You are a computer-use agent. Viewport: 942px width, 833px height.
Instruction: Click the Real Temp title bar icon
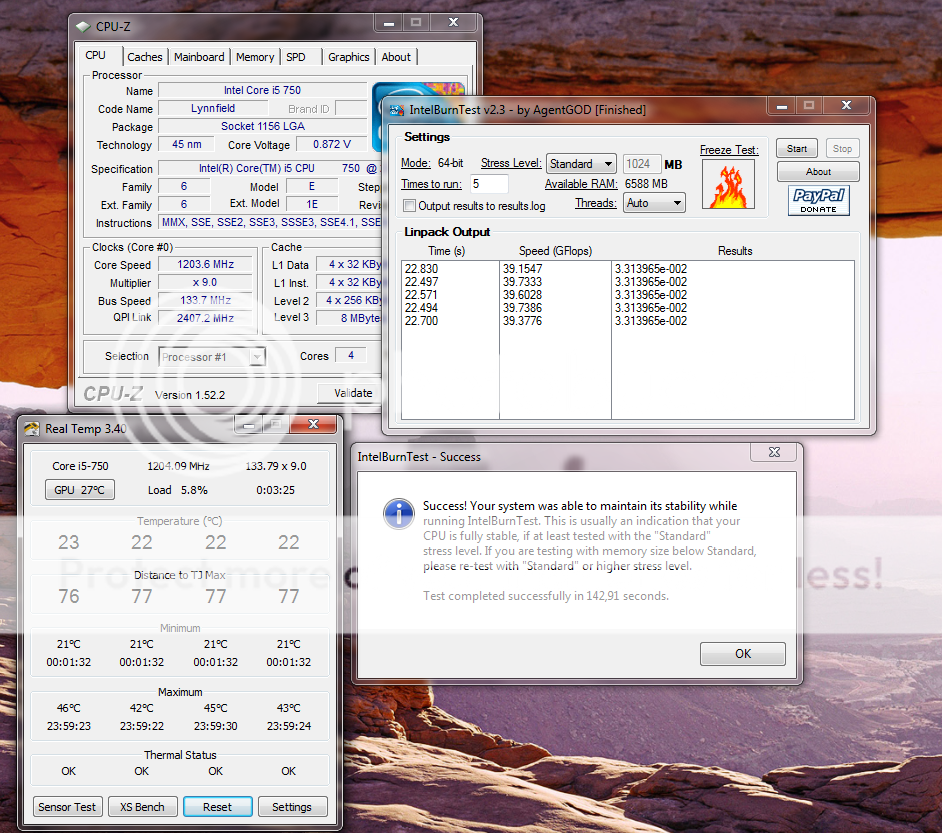[x=32, y=429]
